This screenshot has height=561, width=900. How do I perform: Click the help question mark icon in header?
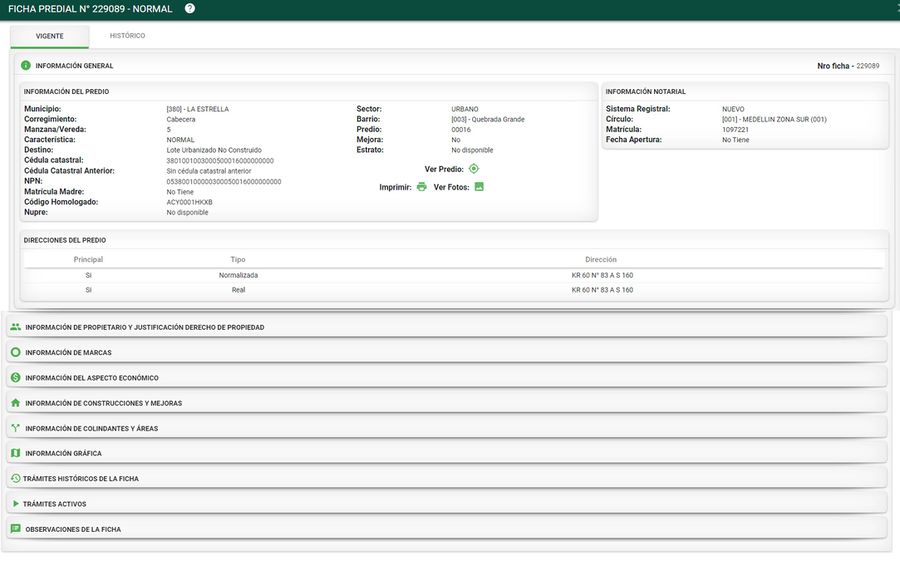pos(190,9)
